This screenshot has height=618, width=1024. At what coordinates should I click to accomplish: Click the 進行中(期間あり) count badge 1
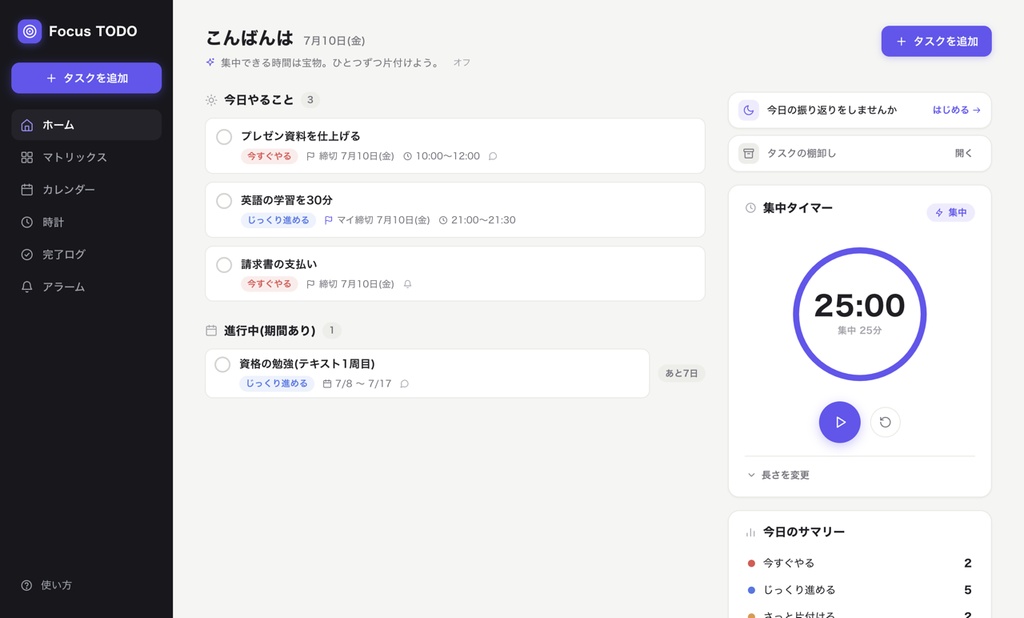point(332,331)
